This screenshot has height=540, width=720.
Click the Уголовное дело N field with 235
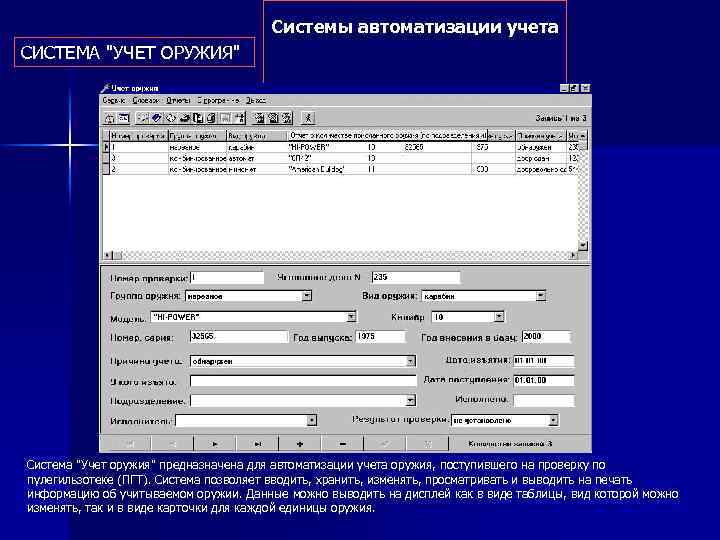(416, 277)
